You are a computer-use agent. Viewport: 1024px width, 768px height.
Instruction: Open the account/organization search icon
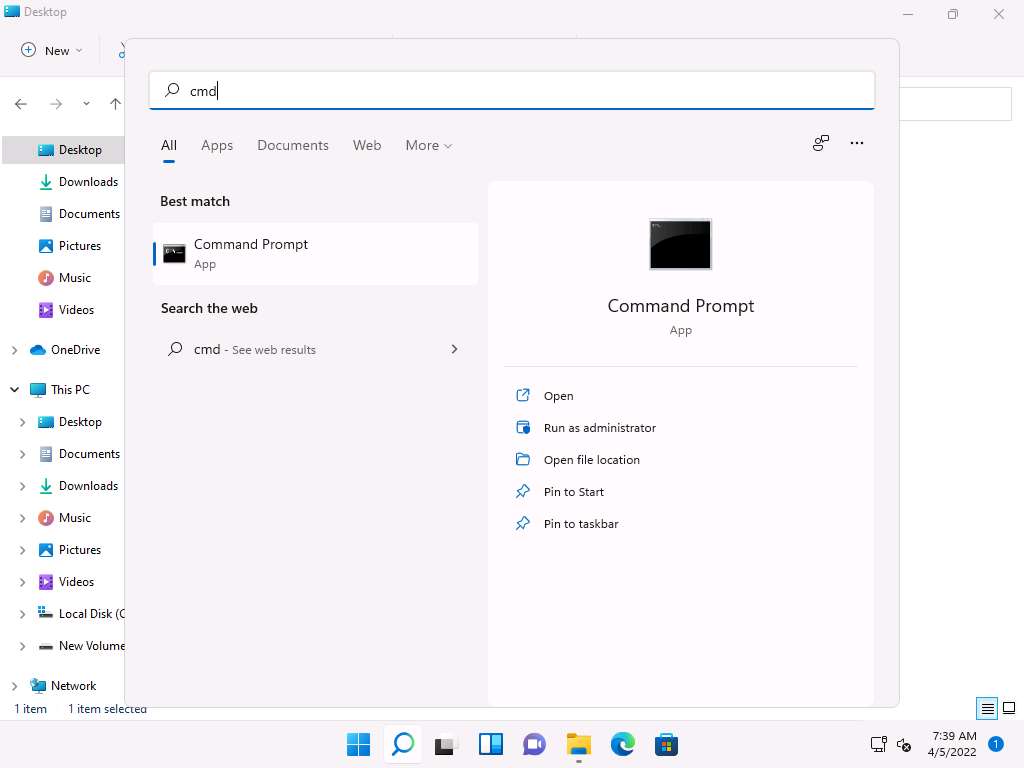click(820, 143)
